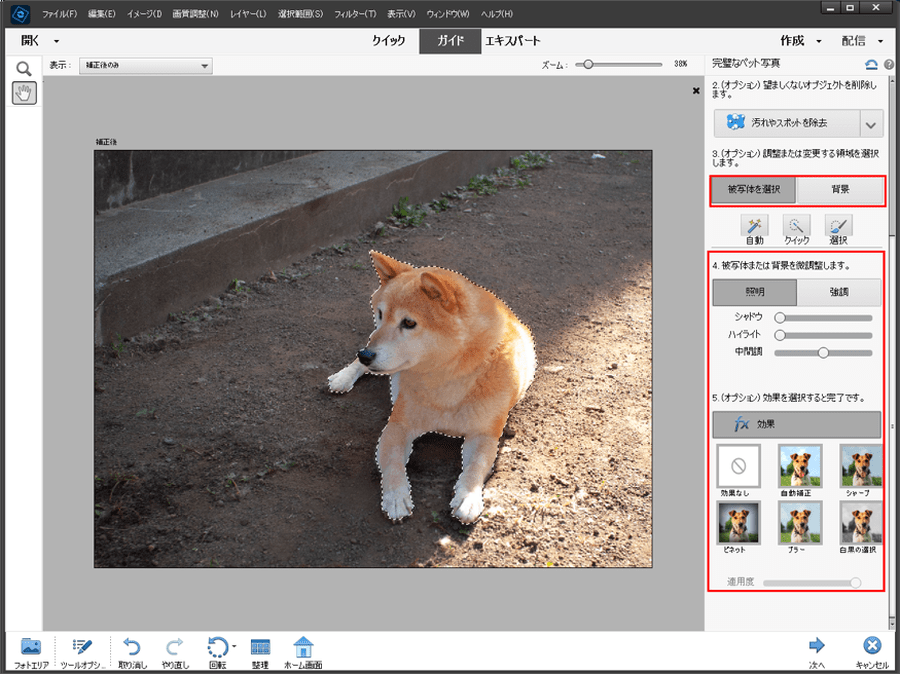Screen dimensions: 900x674
Task: Open the 表示 view mode dropdown
Action: tap(147, 66)
